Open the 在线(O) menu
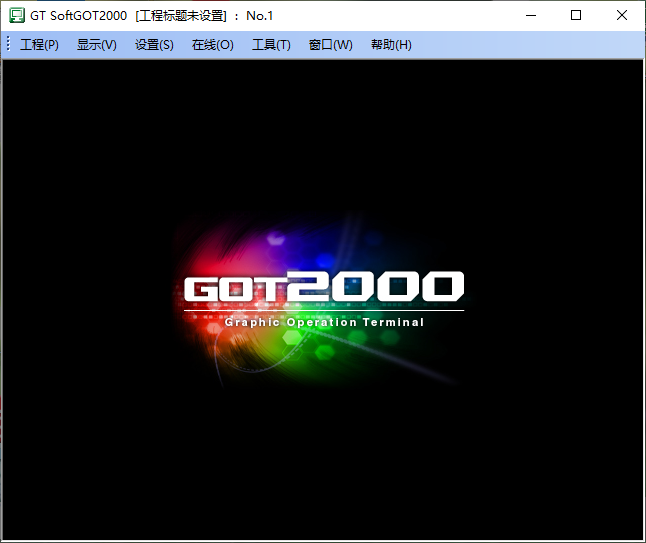646x543 pixels. tap(213, 44)
